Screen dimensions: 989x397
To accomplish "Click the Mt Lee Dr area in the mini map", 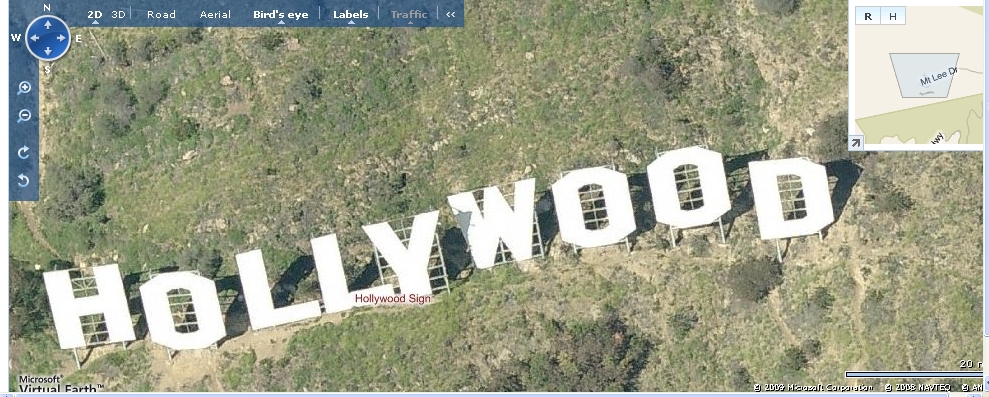I will tap(938, 77).
